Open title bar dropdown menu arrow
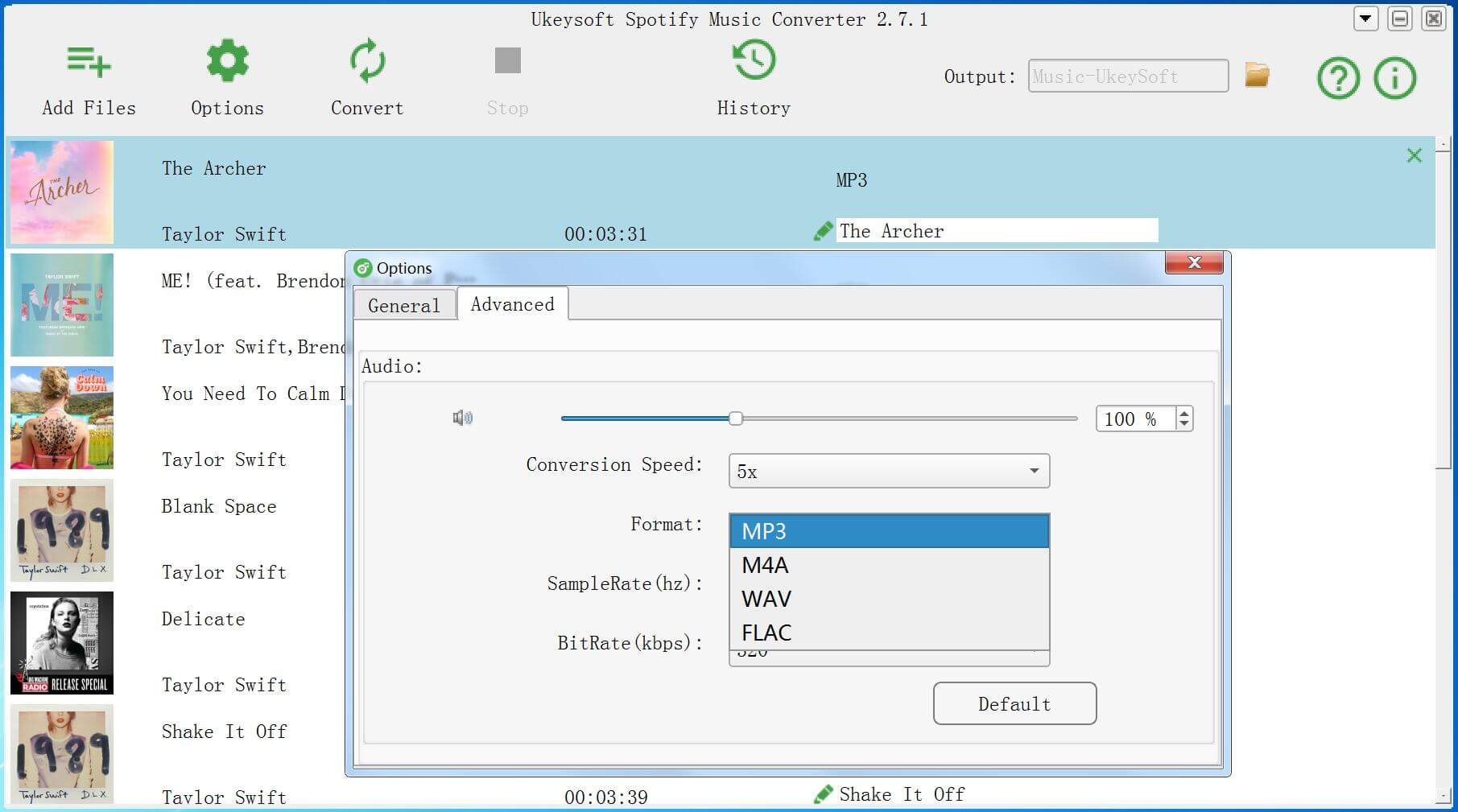The height and width of the screenshot is (812, 1458). [1365, 19]
